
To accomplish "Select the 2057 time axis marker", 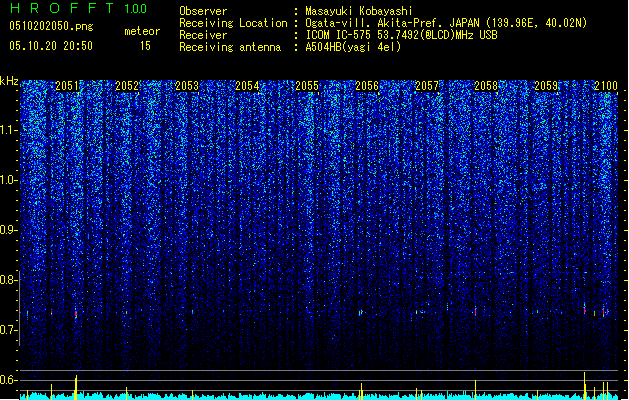I will click(427, 85).
